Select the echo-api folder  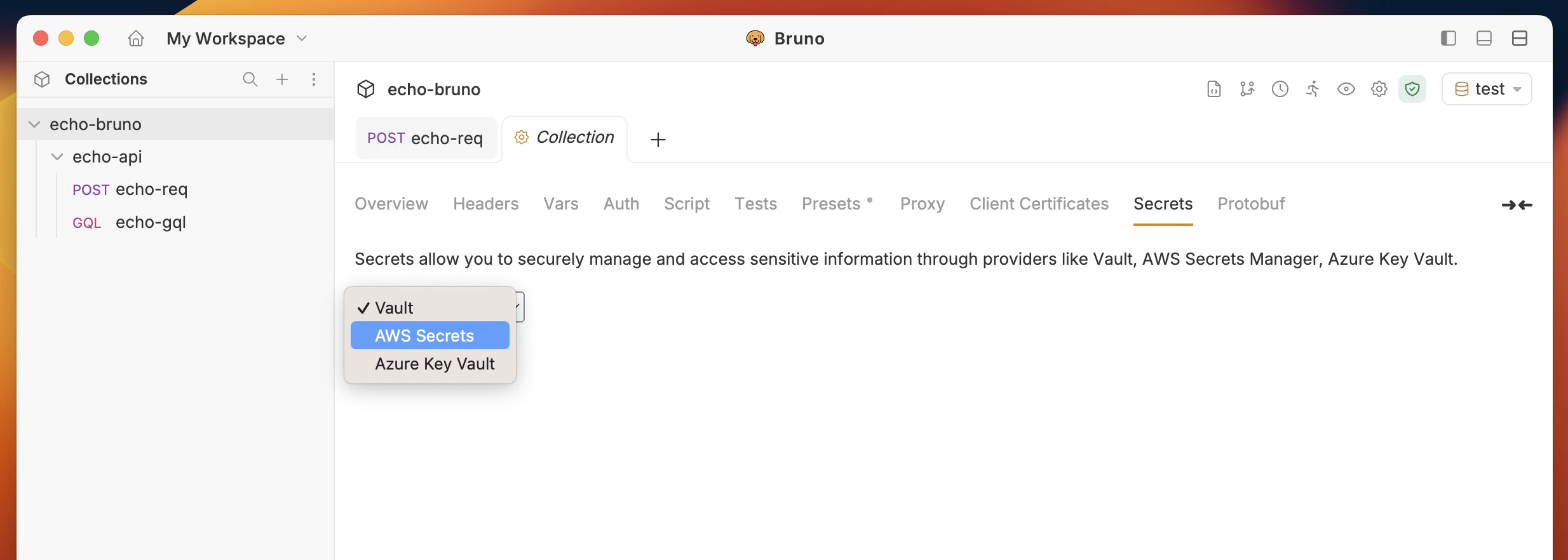tap(107, 157)
